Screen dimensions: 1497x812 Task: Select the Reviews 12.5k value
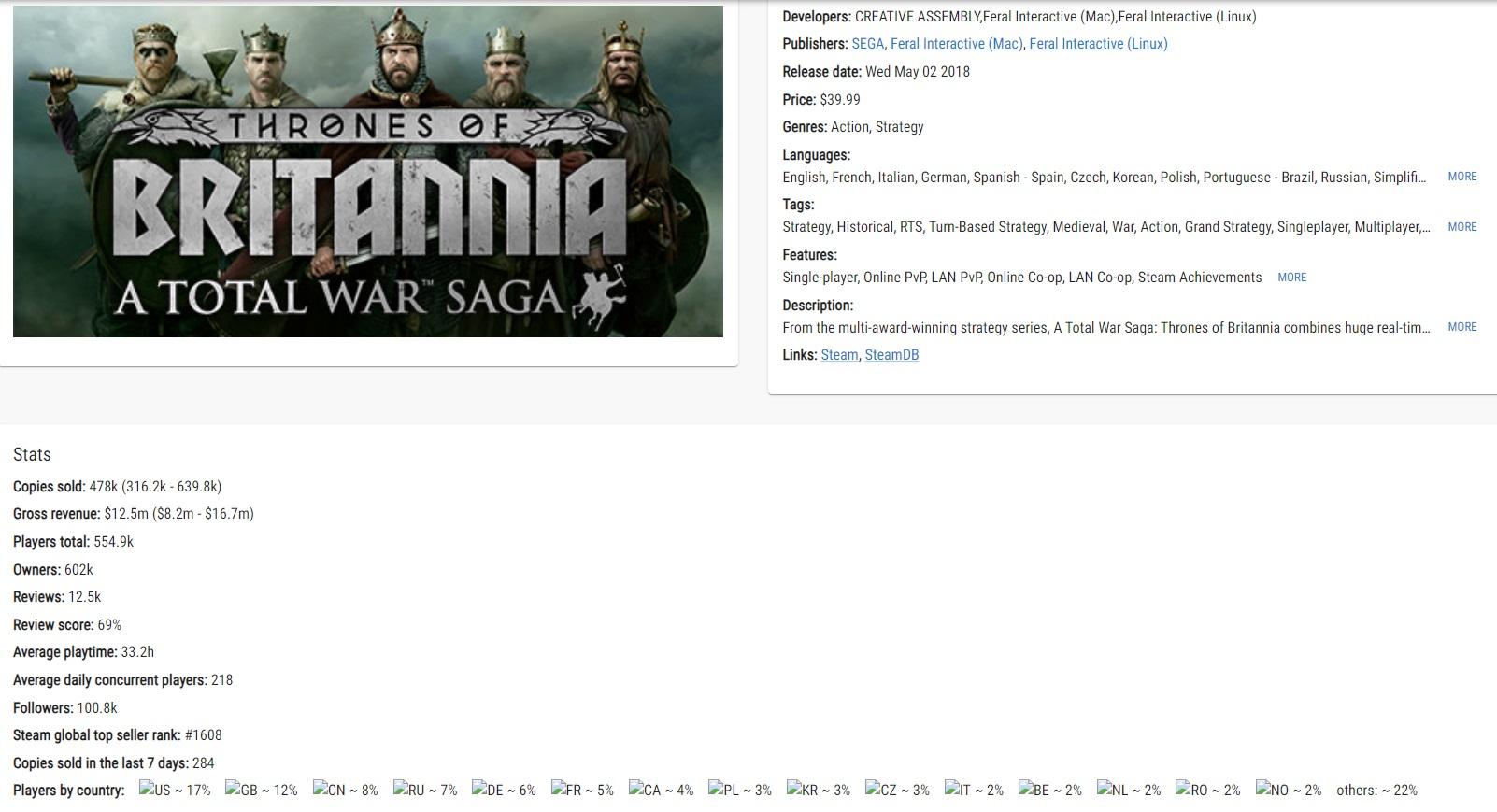84,597
